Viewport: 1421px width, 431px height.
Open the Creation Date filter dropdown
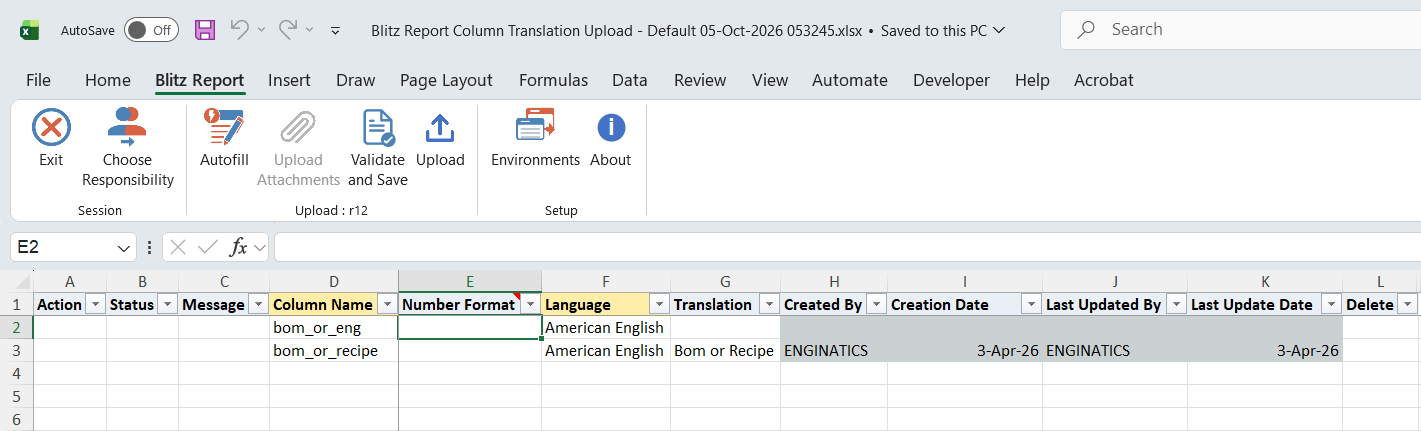(1031, 304)
